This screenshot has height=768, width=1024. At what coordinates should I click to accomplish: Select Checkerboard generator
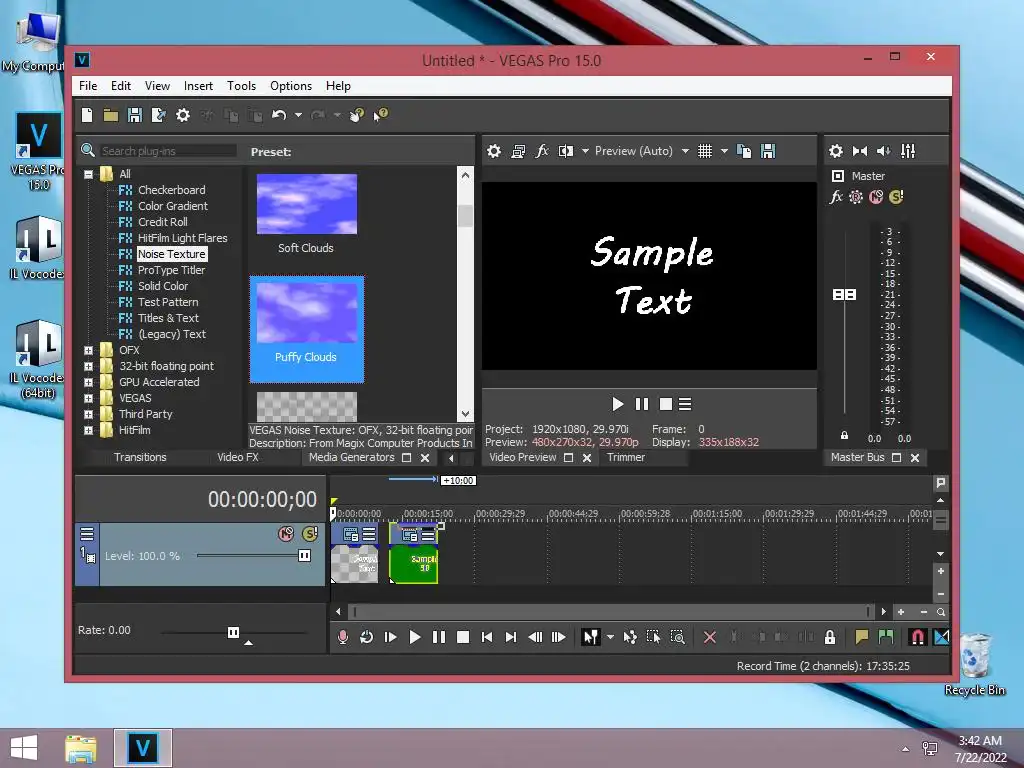(171, 190)
